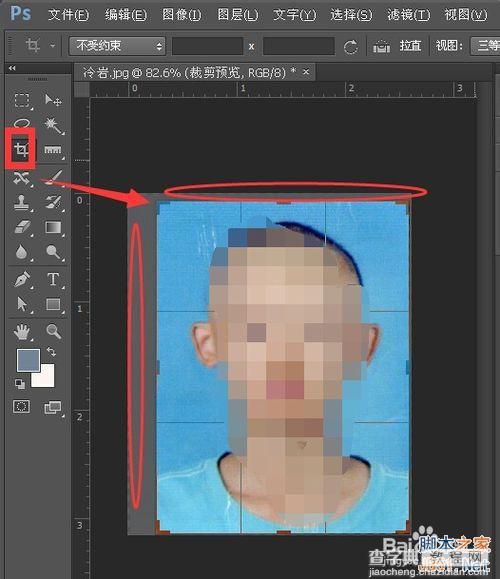This screenshot has height=579, width=500.
Task: Select the Horizontal Type tool
Action: click(53, 279)
